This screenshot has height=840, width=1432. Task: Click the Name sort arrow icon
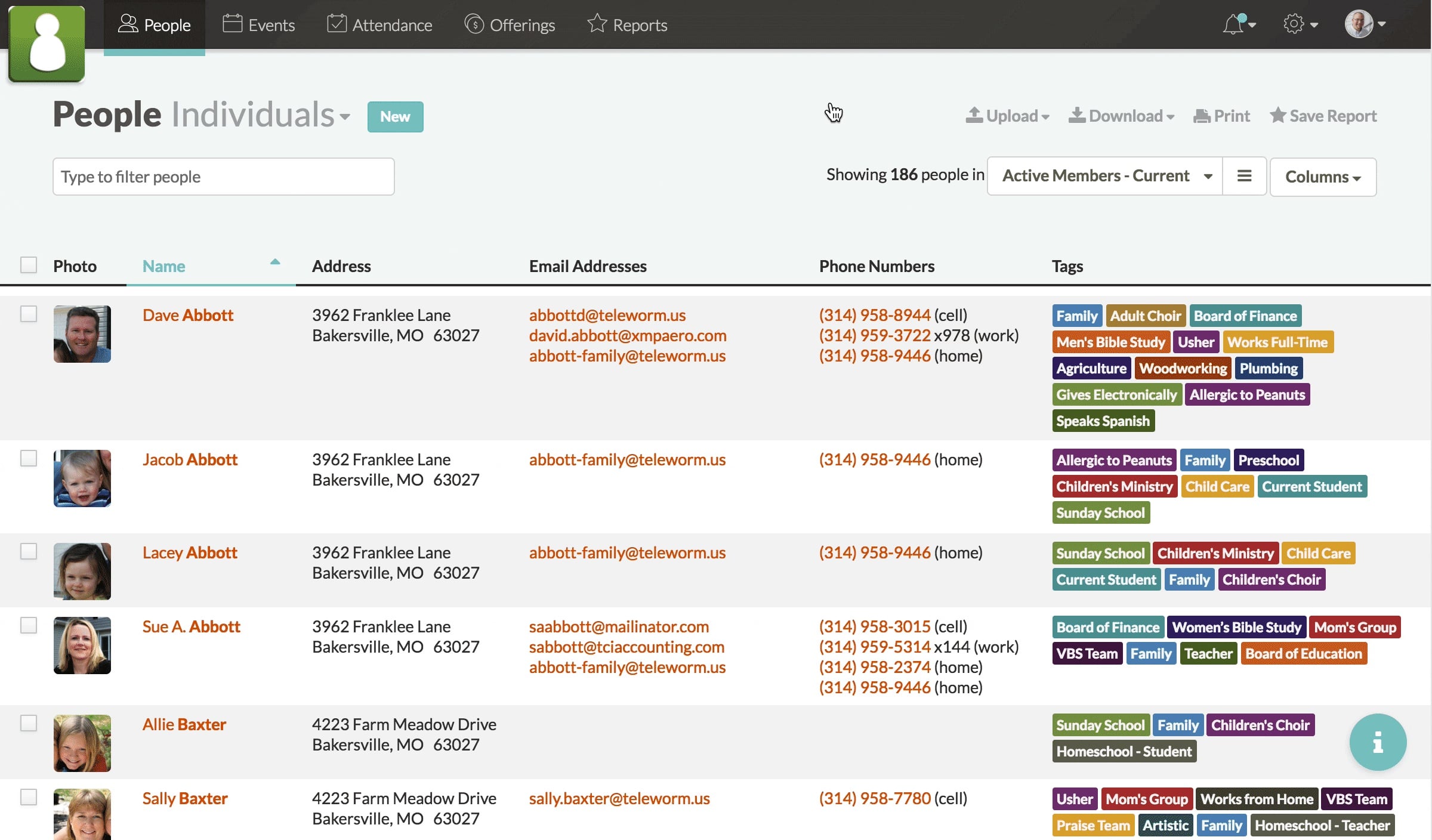tap(275, 262)
